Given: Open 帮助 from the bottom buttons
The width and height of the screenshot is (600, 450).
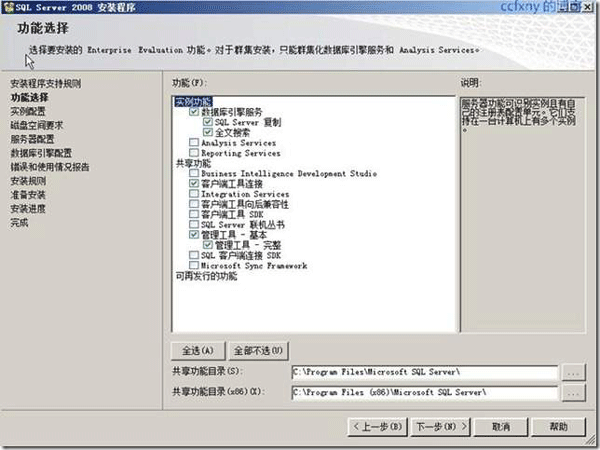Looking at the screenshot, I should [x=558, y=427].
